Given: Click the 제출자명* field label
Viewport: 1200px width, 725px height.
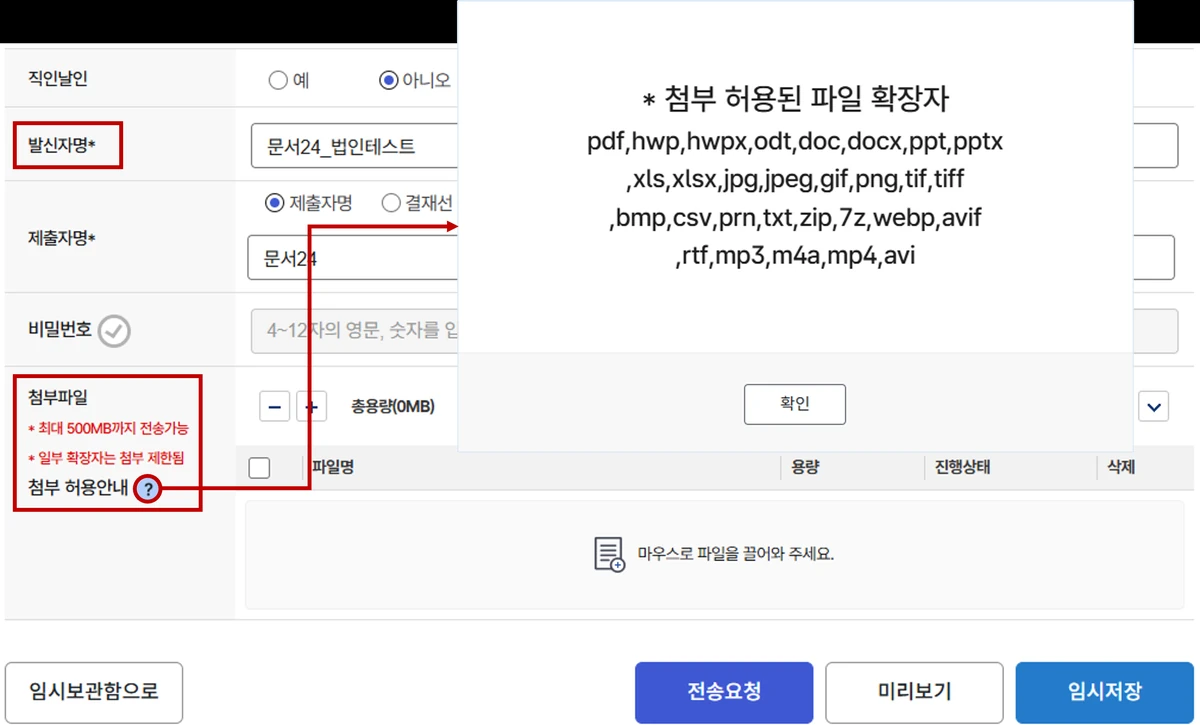Looking at the screenshot, I should [62, 239].
